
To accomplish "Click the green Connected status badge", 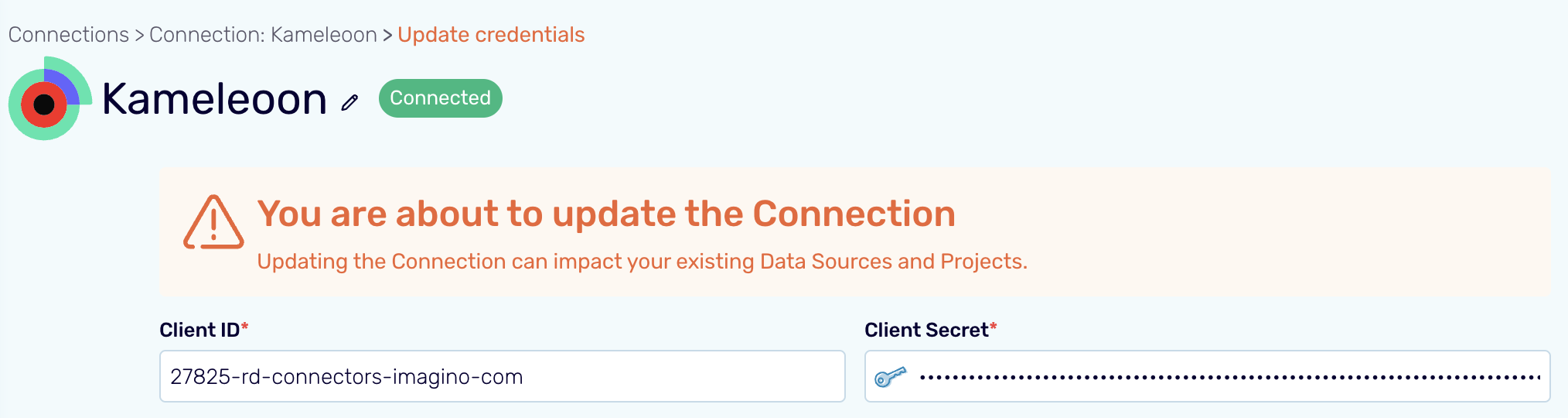I will coord(440,98).
